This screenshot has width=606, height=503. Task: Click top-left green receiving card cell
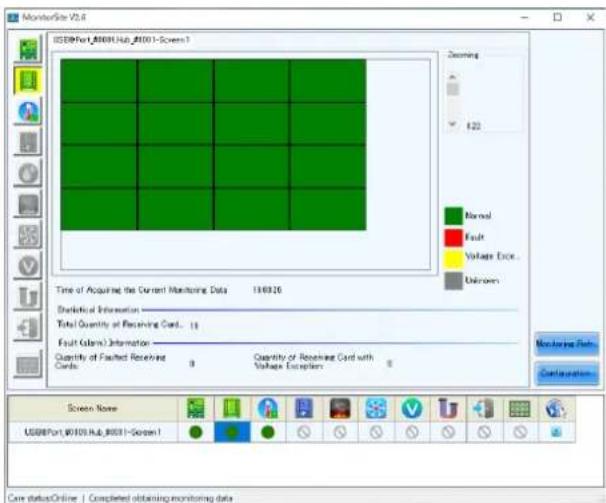[99, 80]
